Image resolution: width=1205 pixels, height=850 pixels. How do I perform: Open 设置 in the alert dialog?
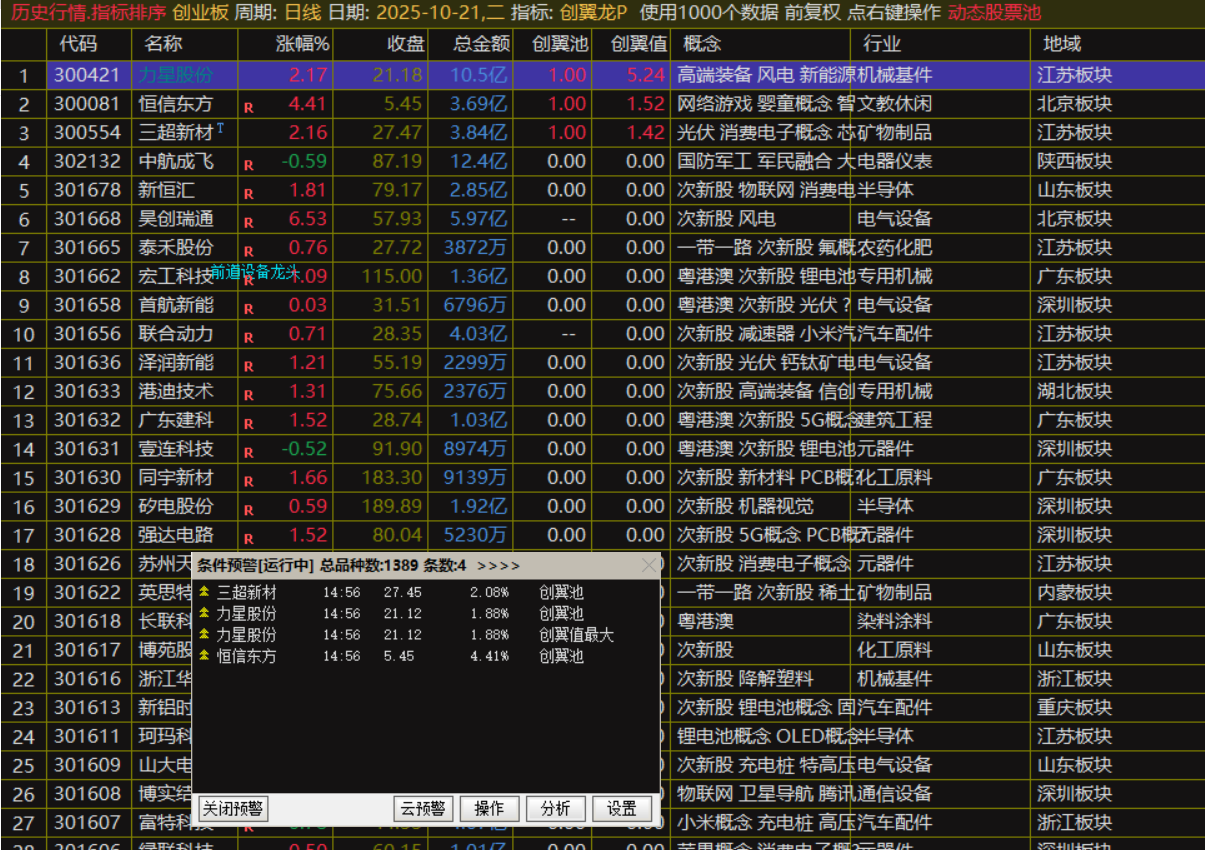(x=621, y=809)
